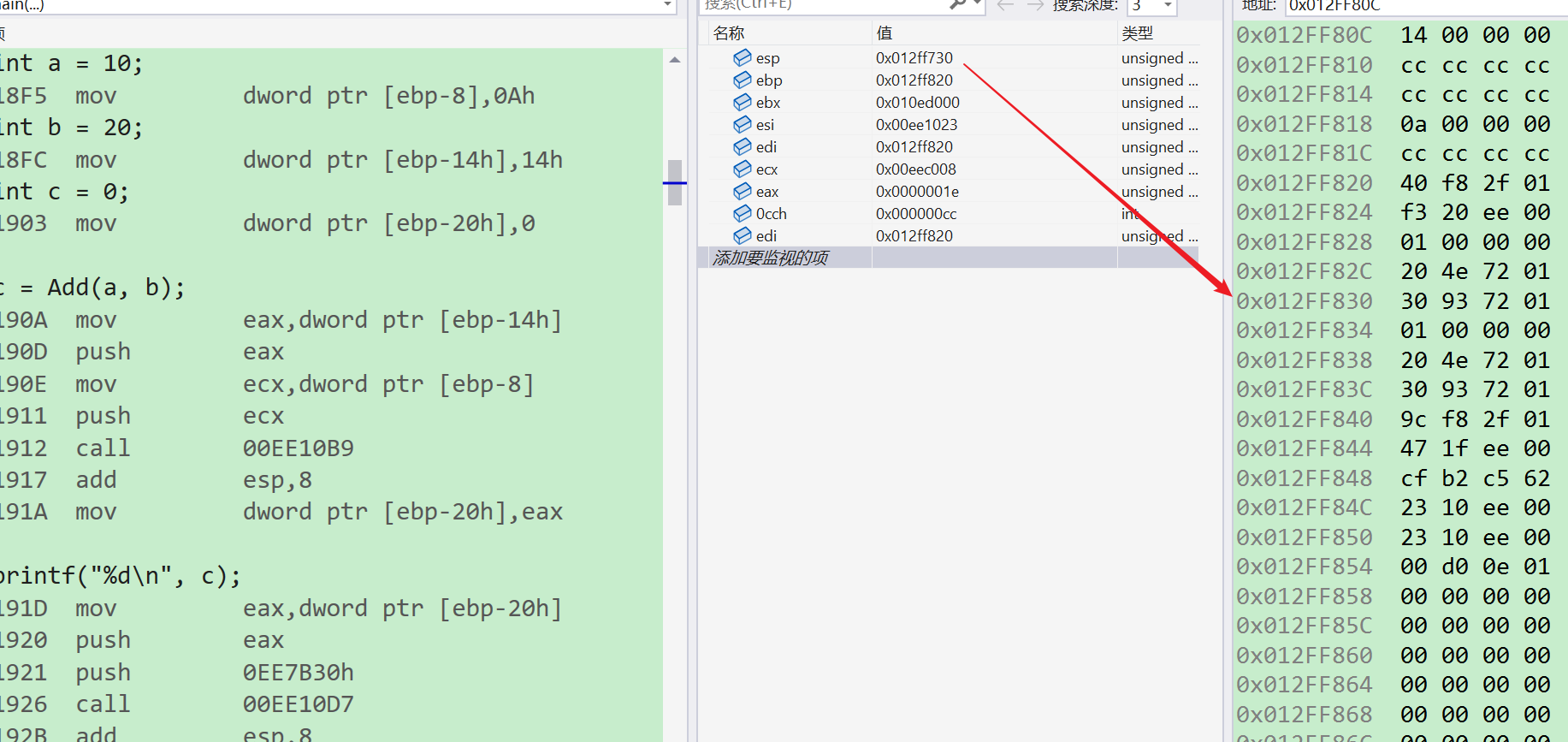Select the ebp row value cell
The image size is (1568, 742).
click(914, 80)
